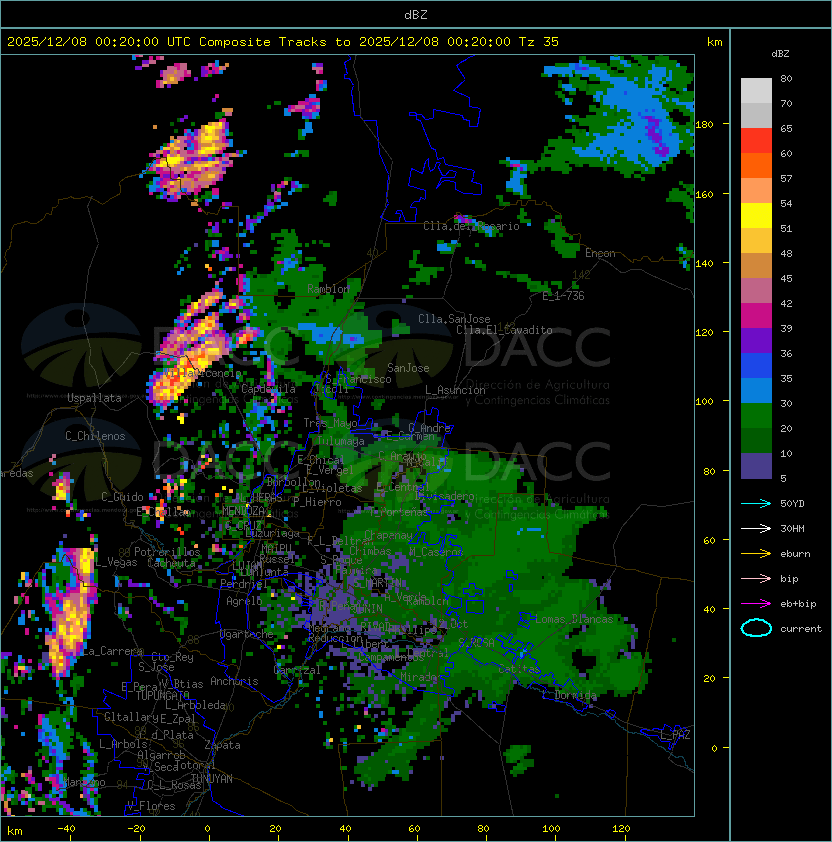Click the cyan 'current' ellipse legend symbol
This screenshot has width=832, height=842.
[x=756, y=628]
